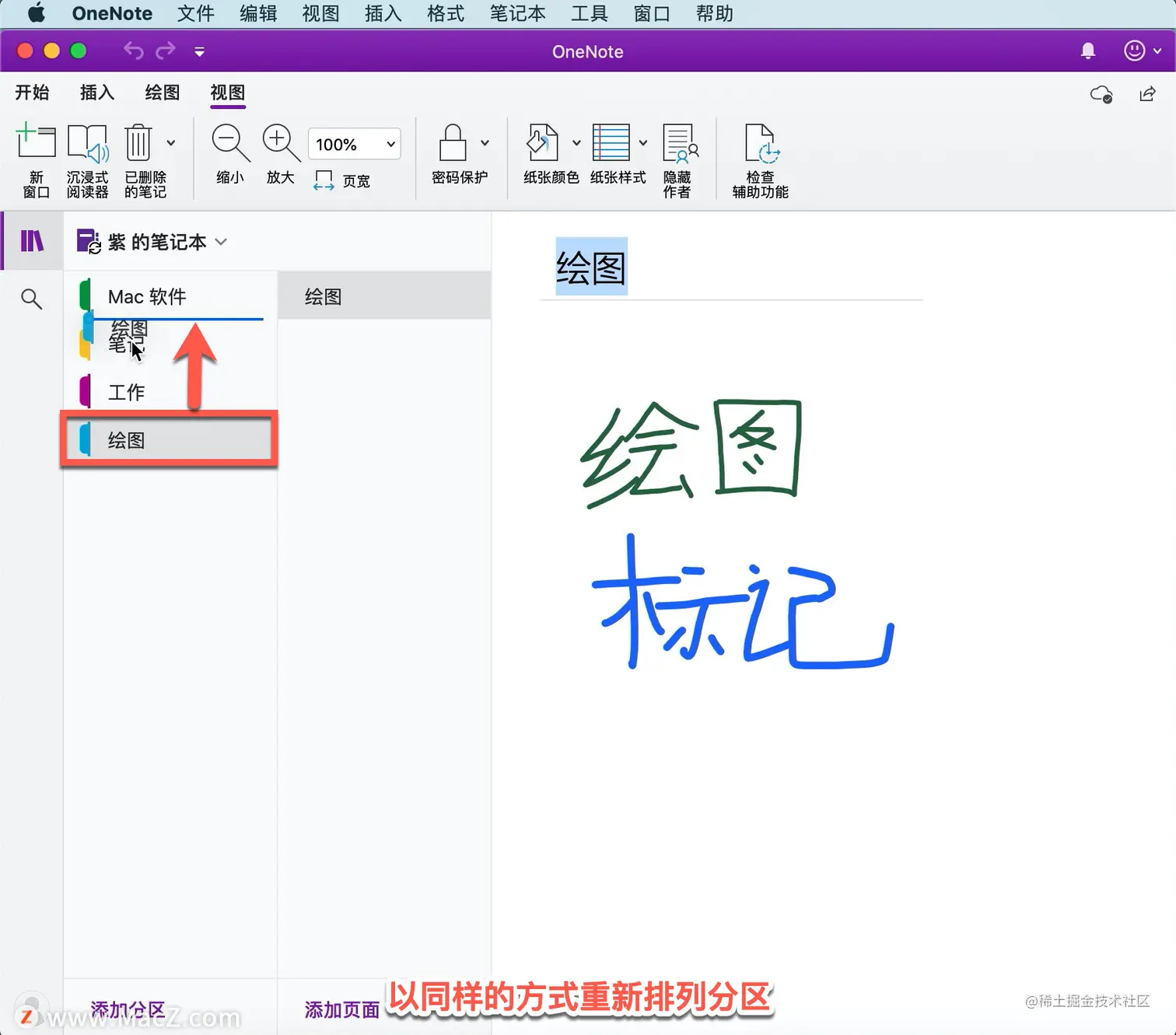Zoom in with the 放大 magnifier
This screenshot has width=1176, height=1035.
[x=281, y=155]
